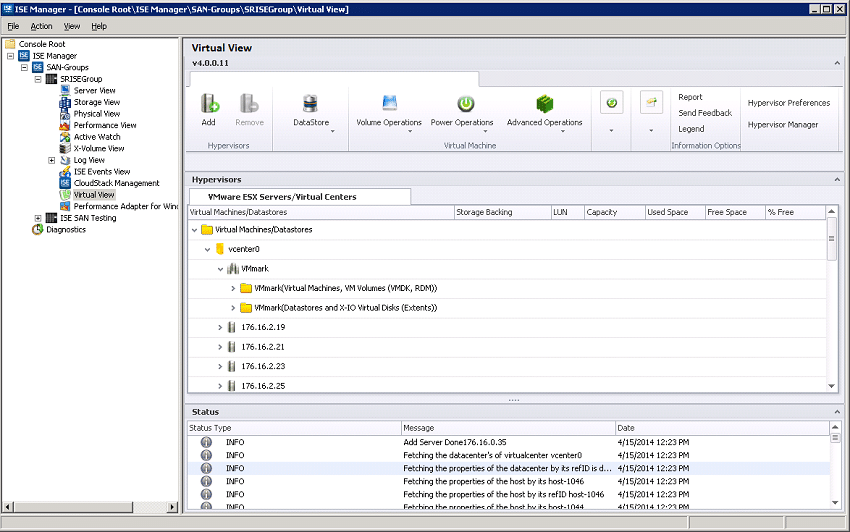Click the Power Operations icon
The image size is (850, 532).
466,103
